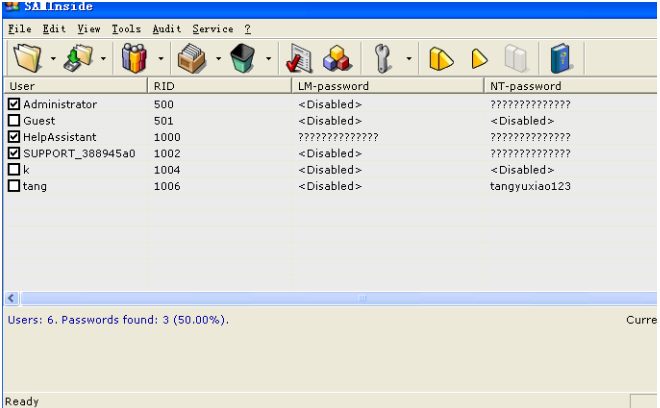660x408 pixels.
Task: Click the plain yellow play arrow icon
Action: 479,58
